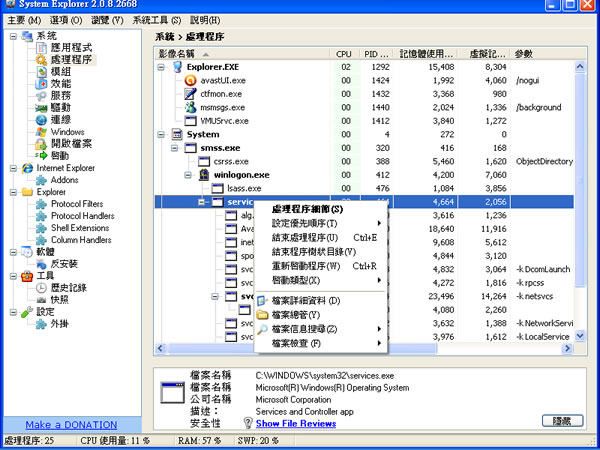Select the System process row

(364, 135)
